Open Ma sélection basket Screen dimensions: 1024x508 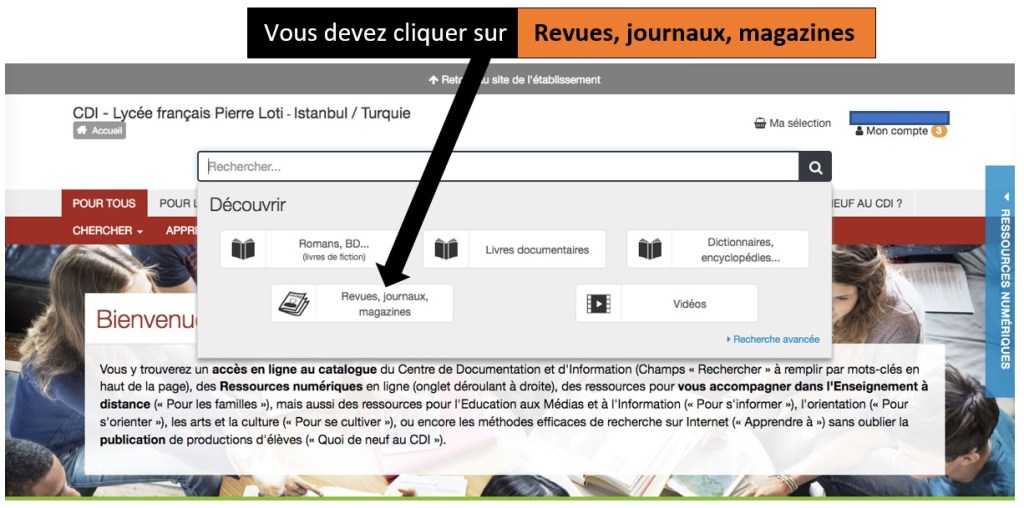[792, 123]
